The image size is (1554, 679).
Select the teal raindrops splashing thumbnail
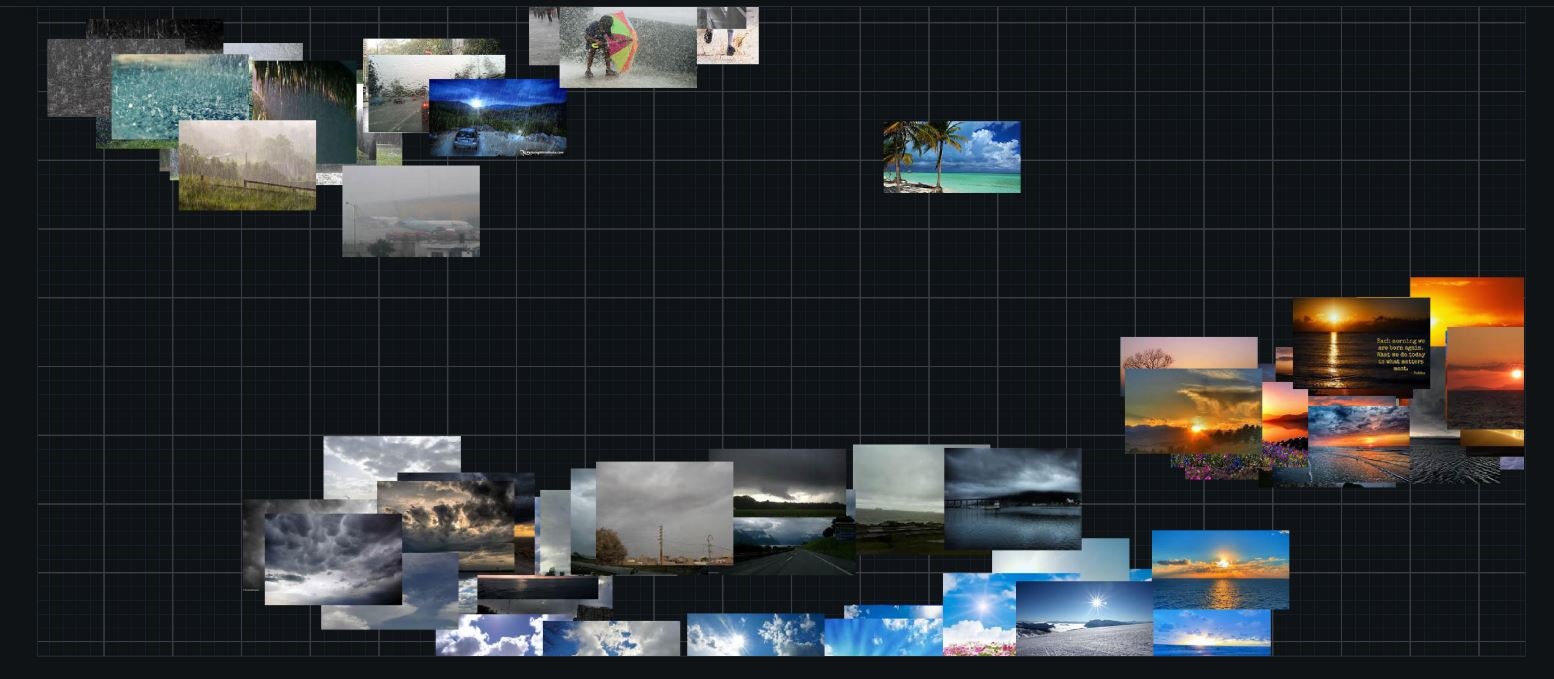click(x=180, y=97)
